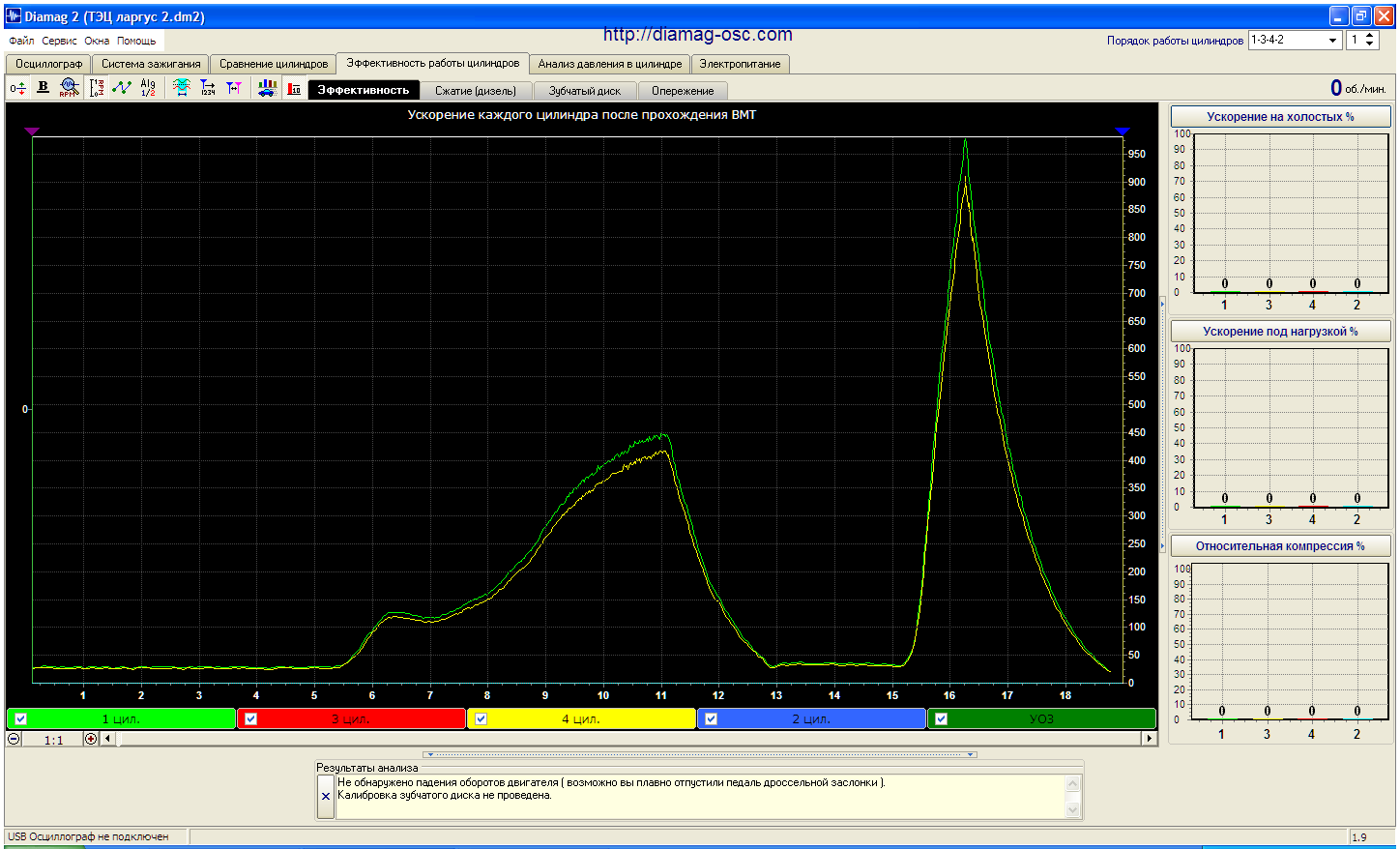
Task: Click the blue and magenta markers icon
Action: 234,88
